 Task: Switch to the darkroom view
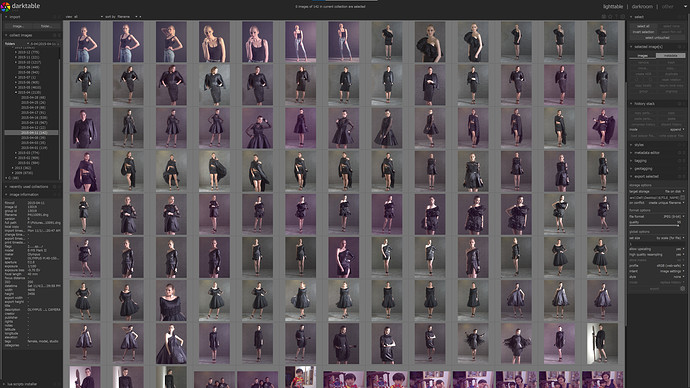pos(642,7)
